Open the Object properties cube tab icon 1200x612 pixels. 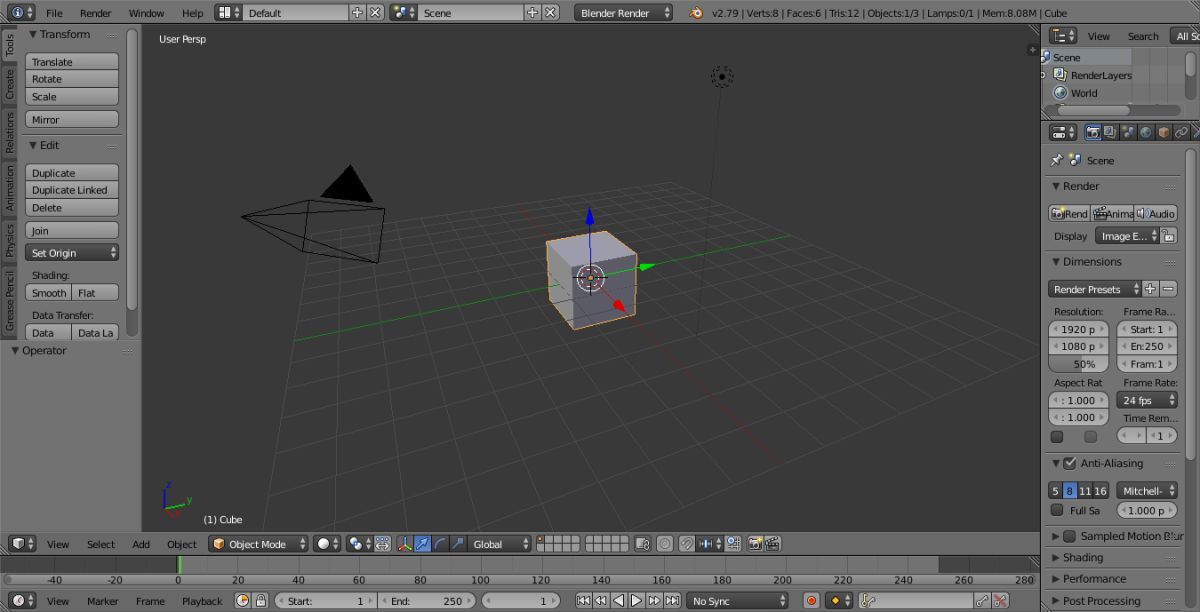[1164, 132]
